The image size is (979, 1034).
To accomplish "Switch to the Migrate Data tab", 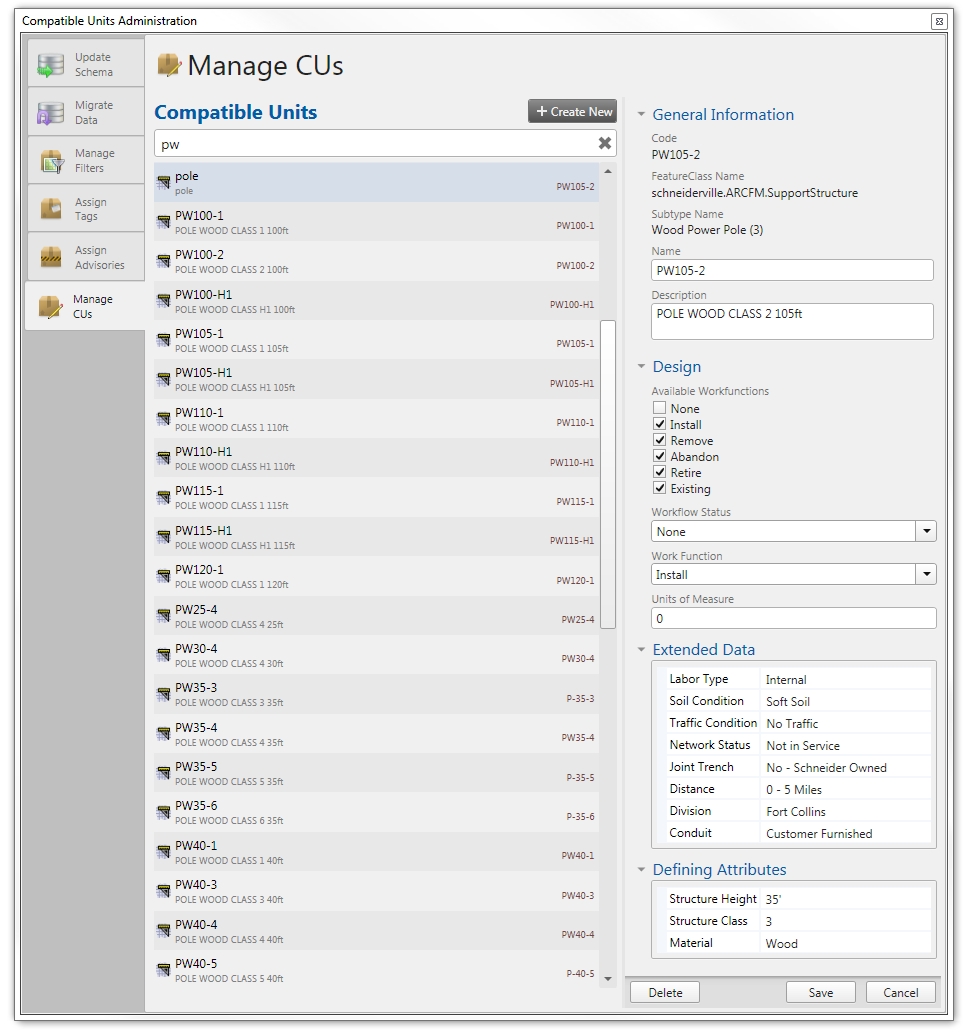I will (x=85, y=111).
